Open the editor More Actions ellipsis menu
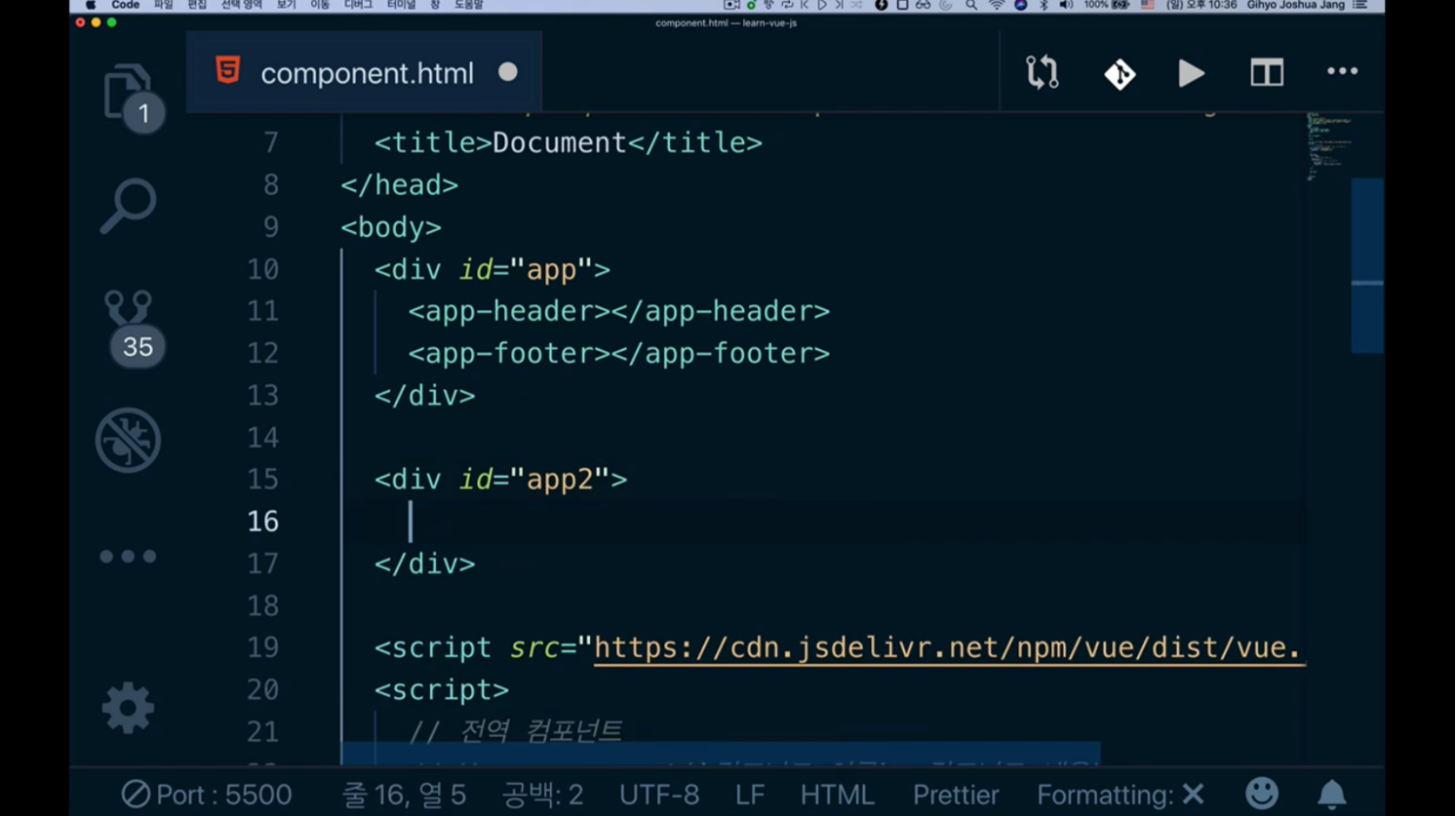Image resolution: width=1456 pixels, height=816 pixels. (x=1342, y=72)
